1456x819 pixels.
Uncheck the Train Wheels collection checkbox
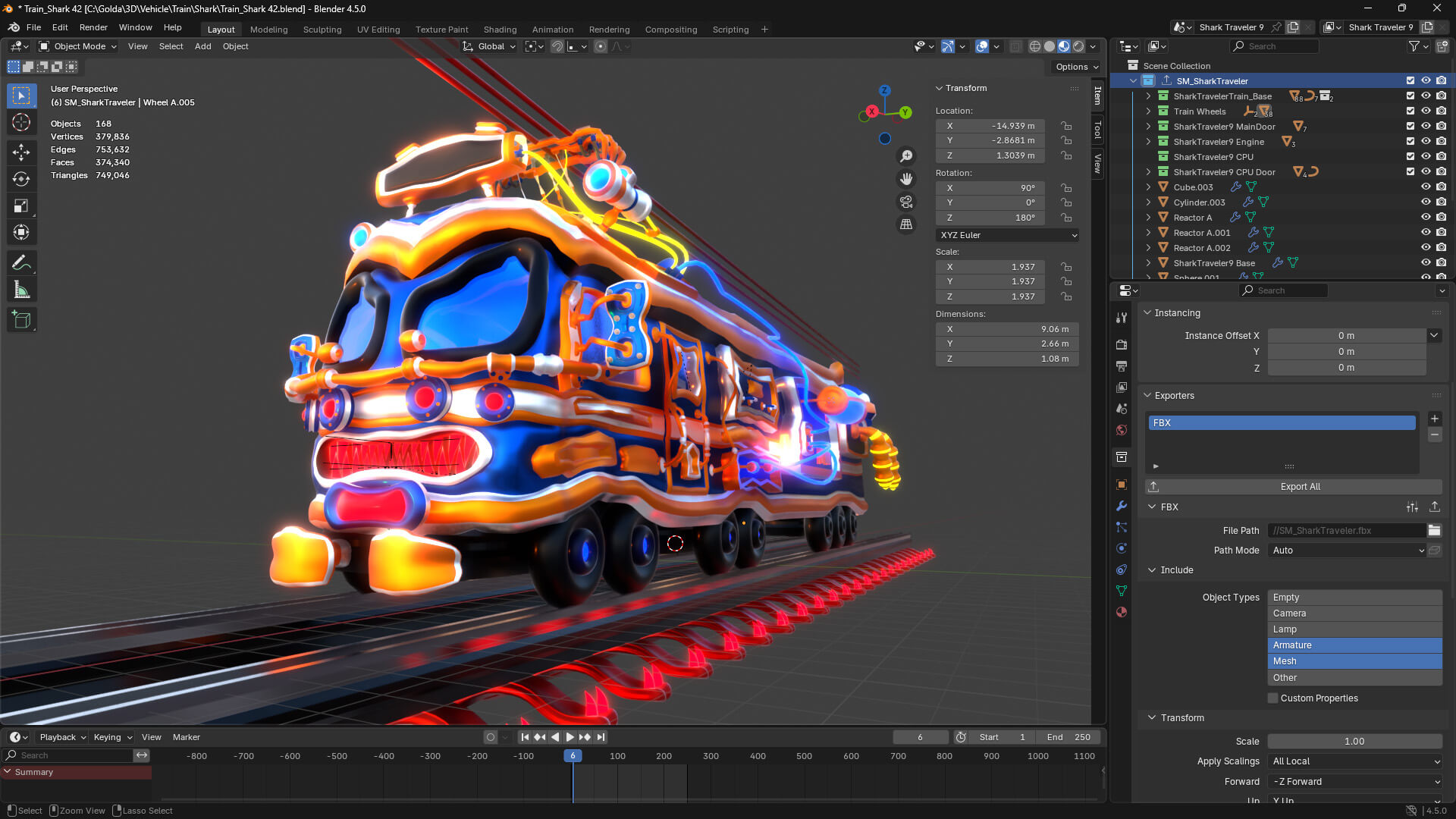coord(1410,111)
